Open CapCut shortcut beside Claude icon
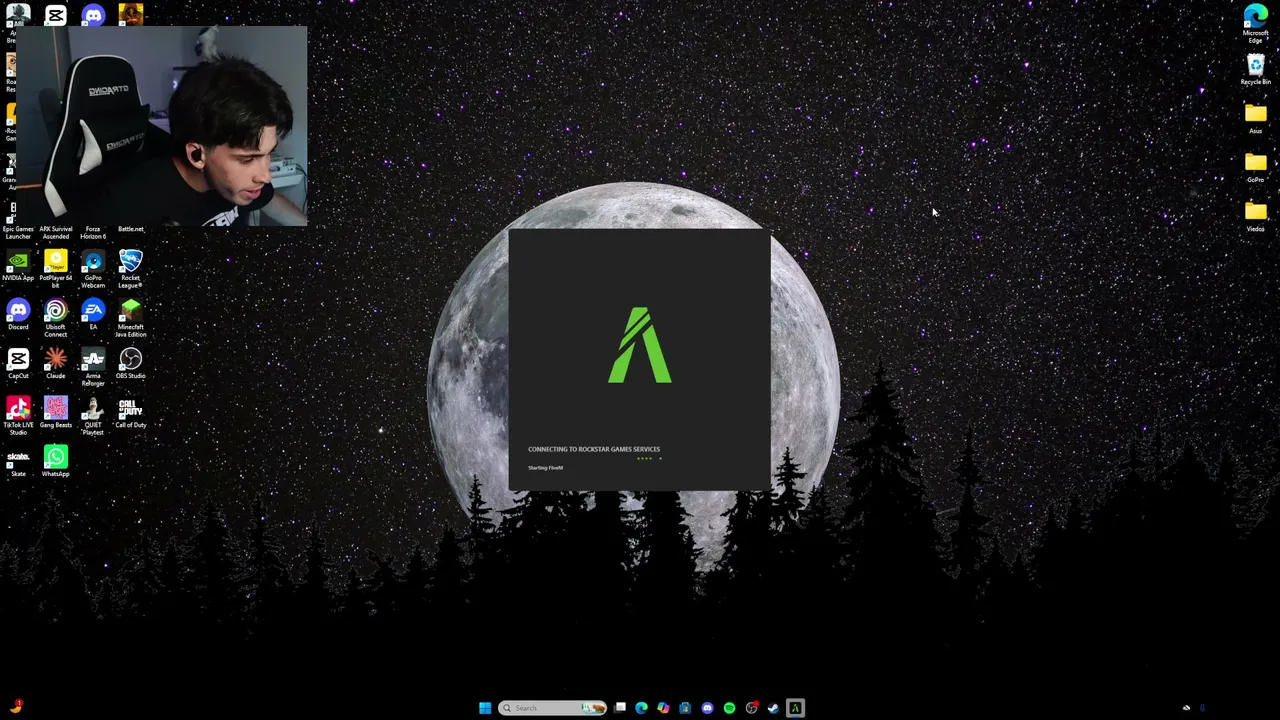Viewport: 1280px width, 720px height. (x=18, y=363)
